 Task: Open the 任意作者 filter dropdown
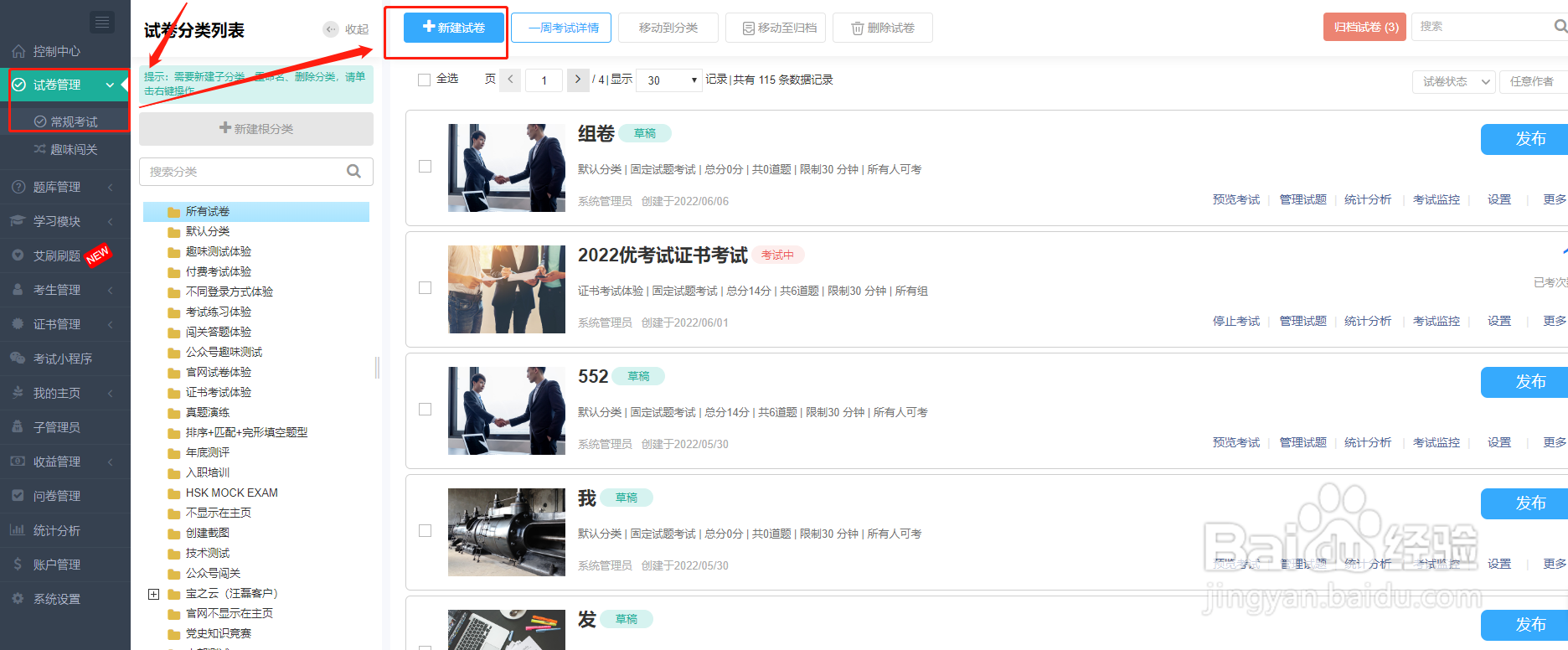tap(1534, 81)
